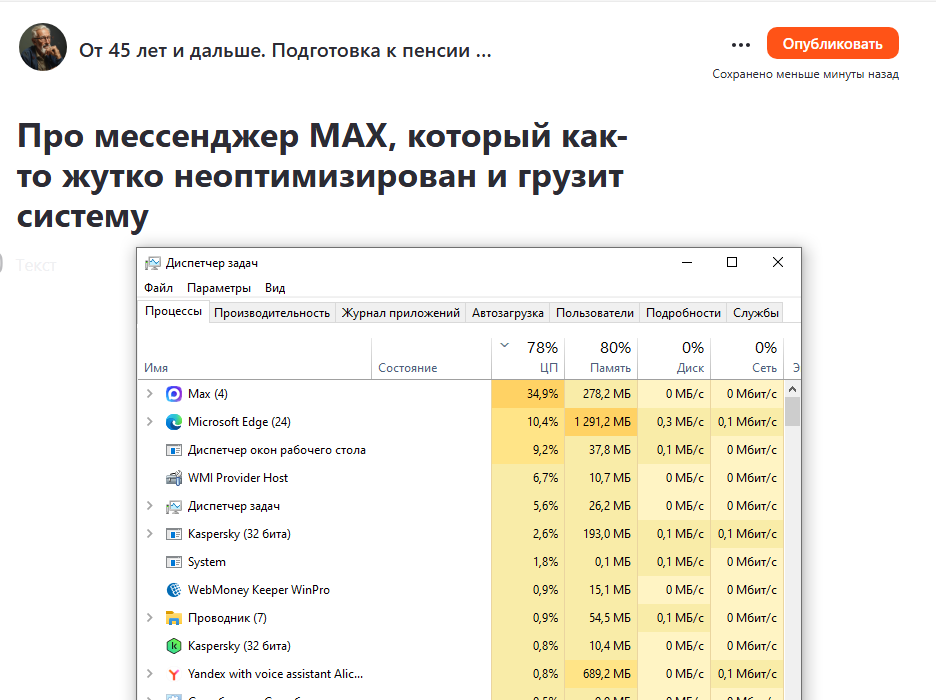Screen dimensions: 936x700
Task: Open the Пользователи tab
Action: click(x=595, y=313)
